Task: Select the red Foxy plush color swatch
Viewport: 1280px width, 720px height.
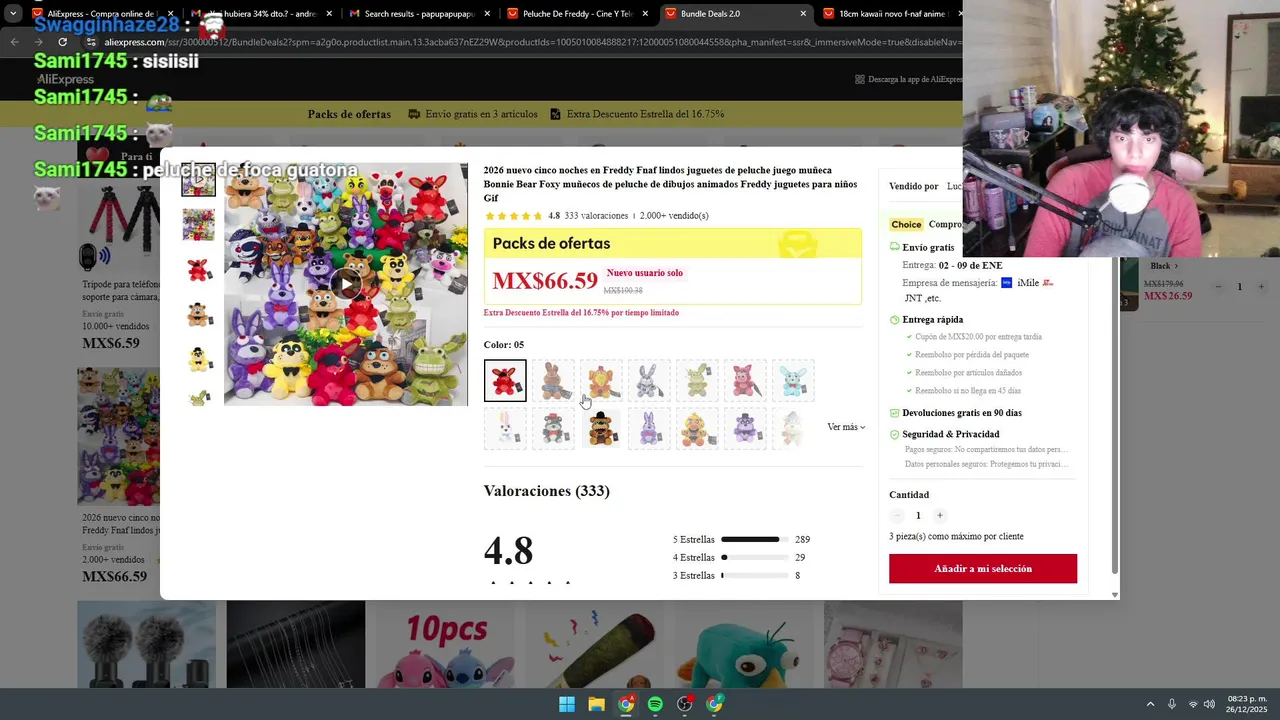Action: [505, 381]
